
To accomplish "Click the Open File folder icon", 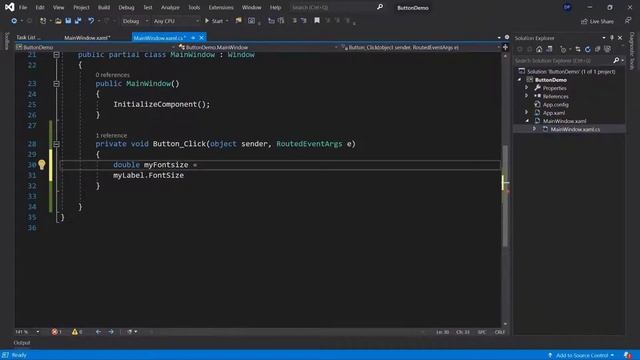I will click(58, 21).
